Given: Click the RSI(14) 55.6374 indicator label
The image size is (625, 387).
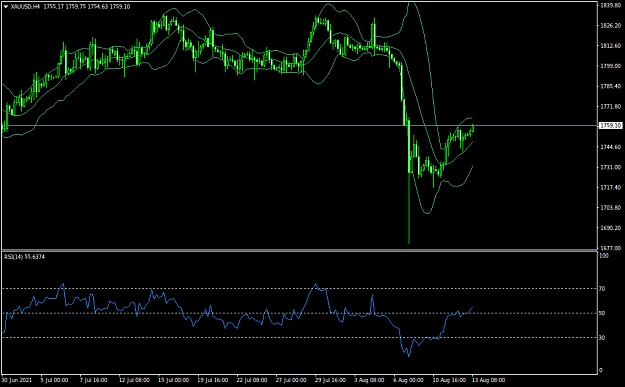Looking at the screenshot, I should [x=24, y=257].
